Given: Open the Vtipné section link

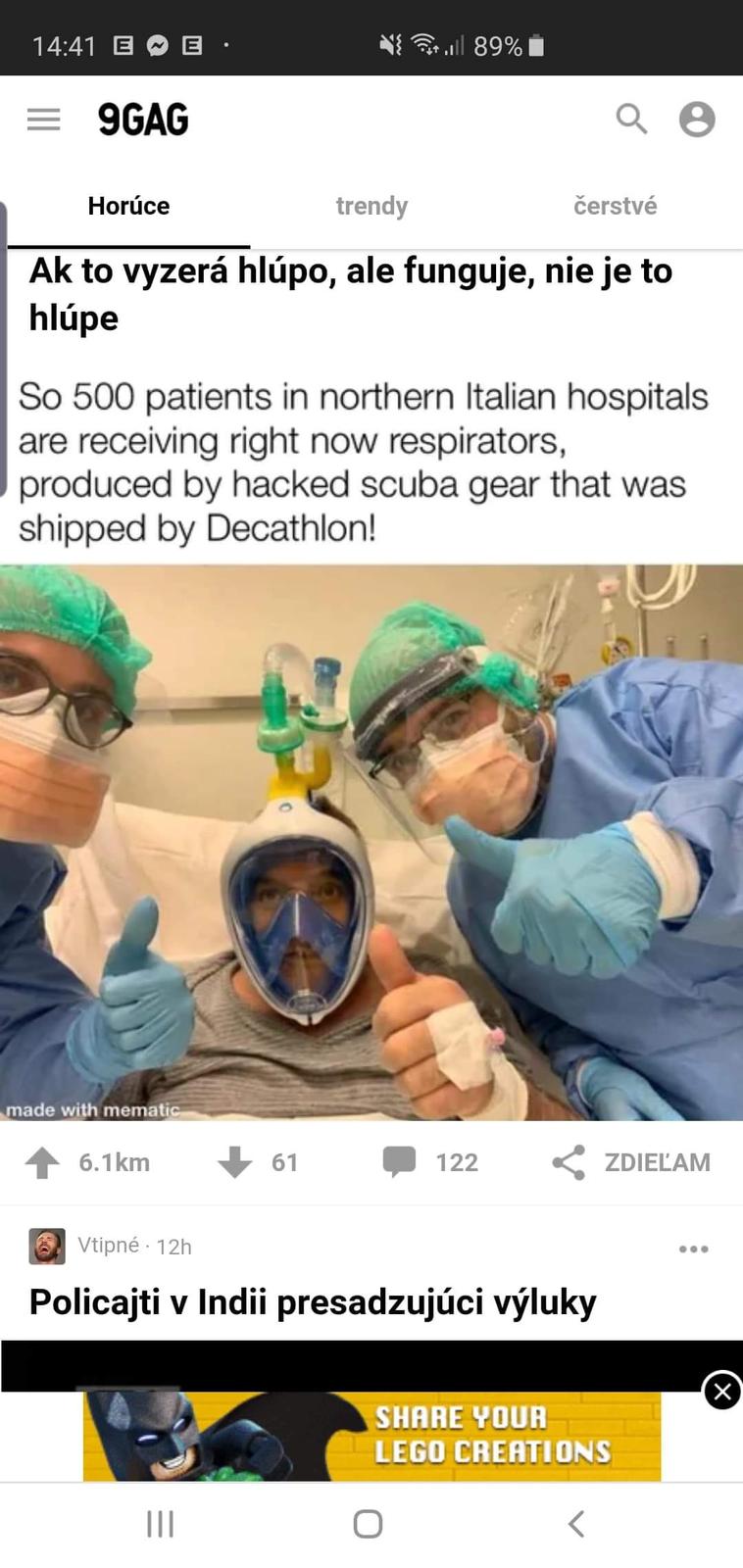Looking at the screenshot, I should tap(108, 1245).
